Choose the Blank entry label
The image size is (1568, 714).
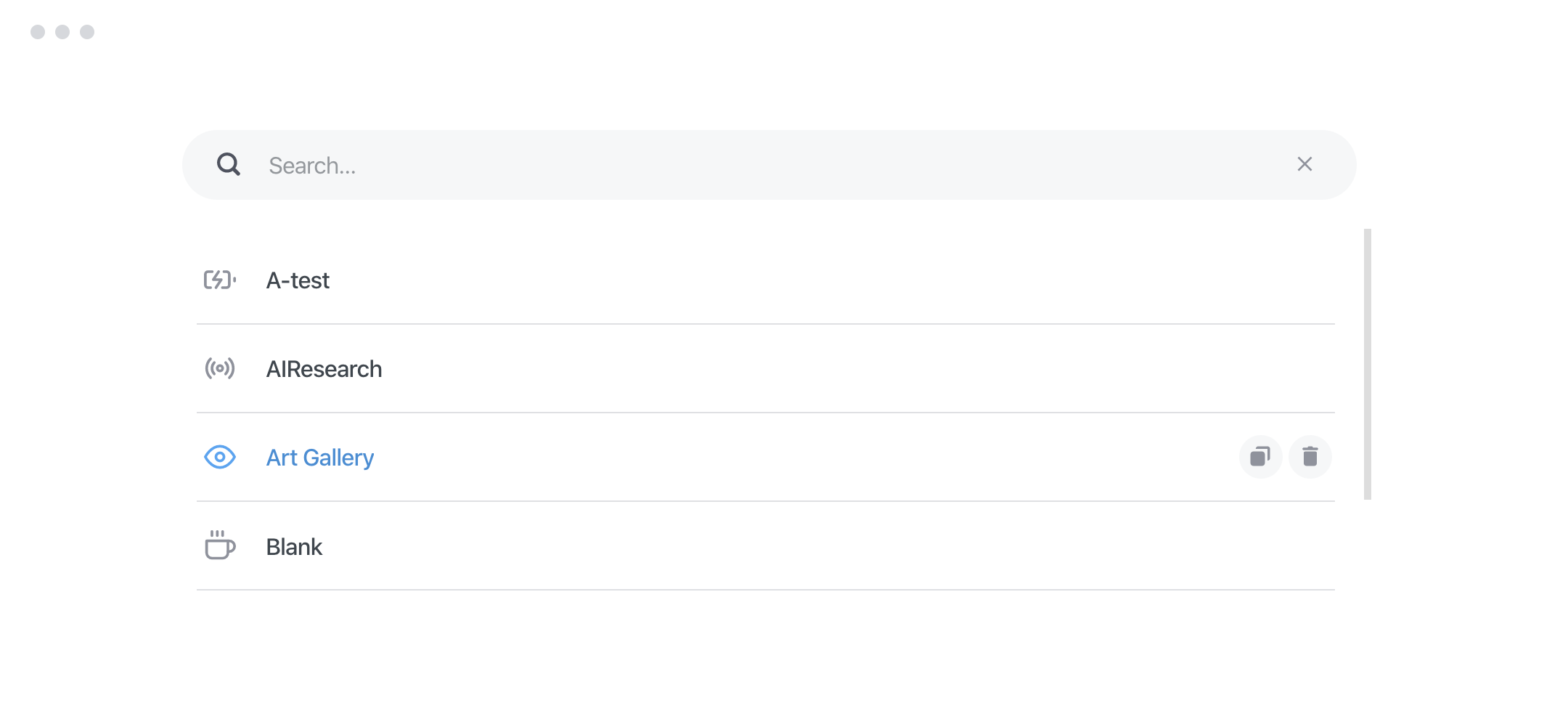coord(294,547)
